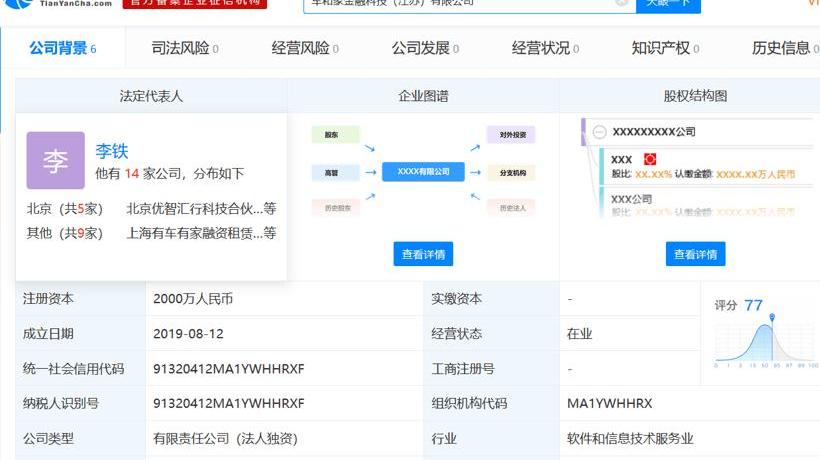The image size is (820, 460).
Task: Click 查看详情 under 股权结构图
Action: click(x=695, y=254)
